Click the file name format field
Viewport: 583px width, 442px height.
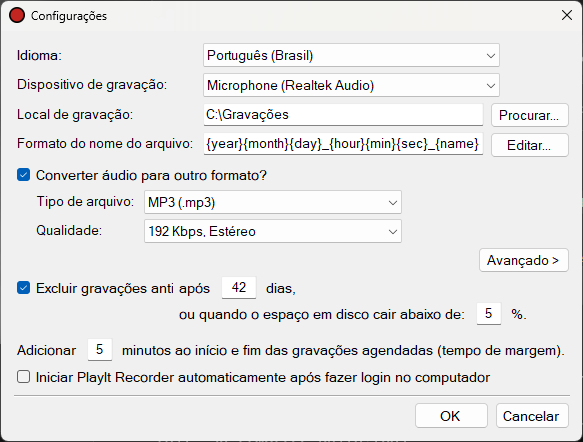(343, 144)
